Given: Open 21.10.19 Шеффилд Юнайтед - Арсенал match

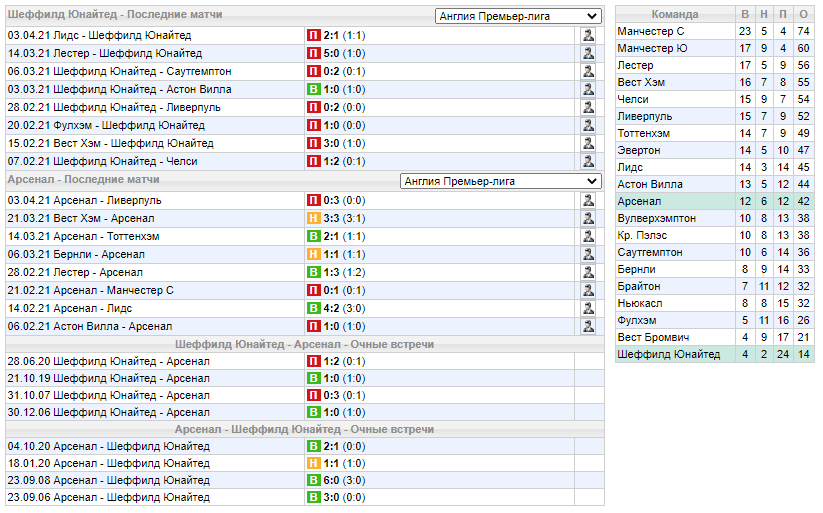Looking at the screenshot, I should tap(109, 378).
